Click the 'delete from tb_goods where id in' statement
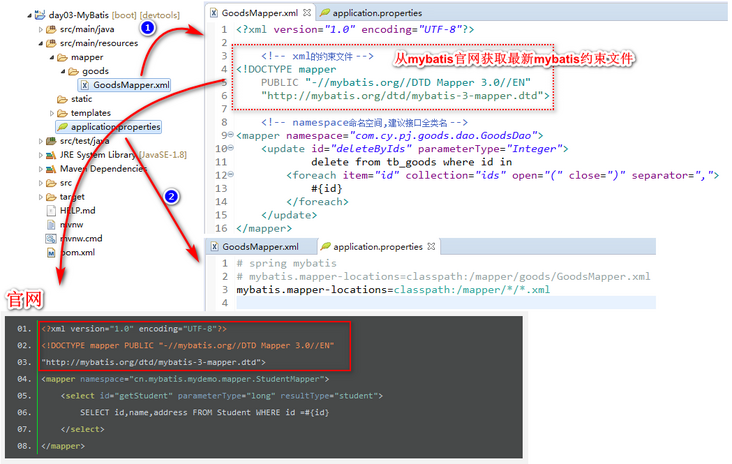This screenshot has height=464, width=732. click(412, 162)
